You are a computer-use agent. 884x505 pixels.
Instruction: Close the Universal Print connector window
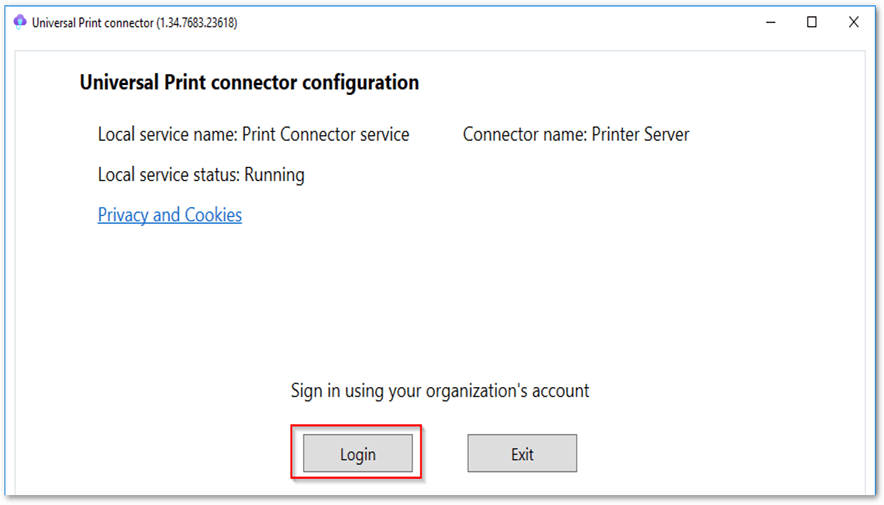854,22
